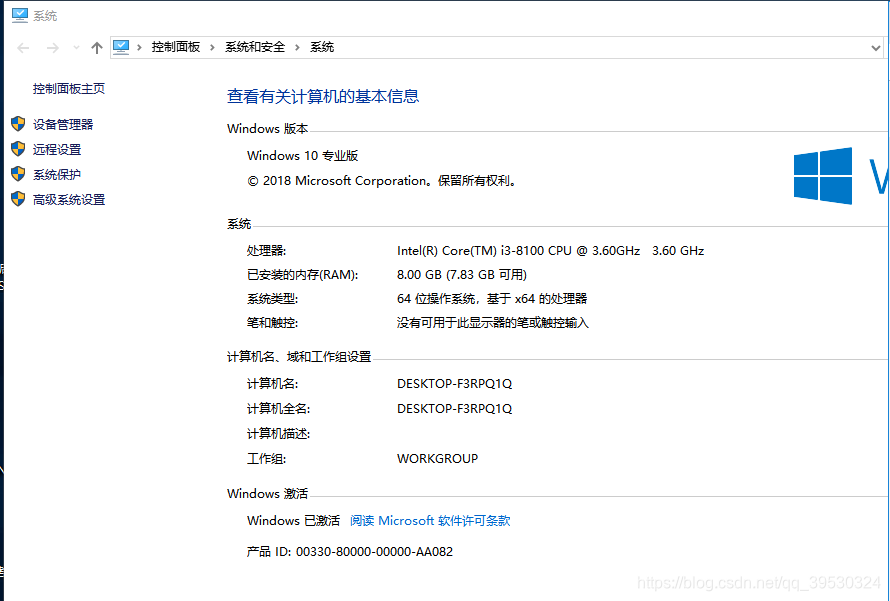Image resolution: width=890 pixels, height=601 pixels.
Task: Select 系统 breadcrumb in address bar
Action: (322, 47)
